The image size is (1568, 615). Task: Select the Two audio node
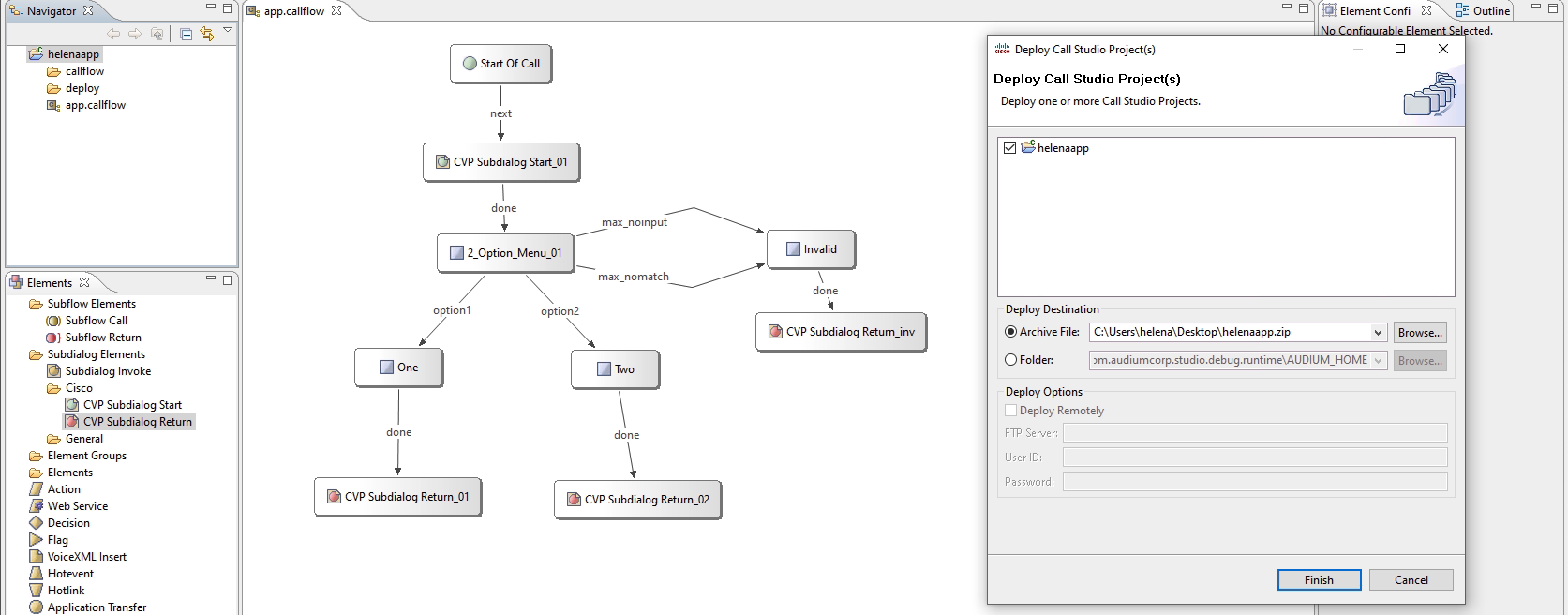coord(616,369)
